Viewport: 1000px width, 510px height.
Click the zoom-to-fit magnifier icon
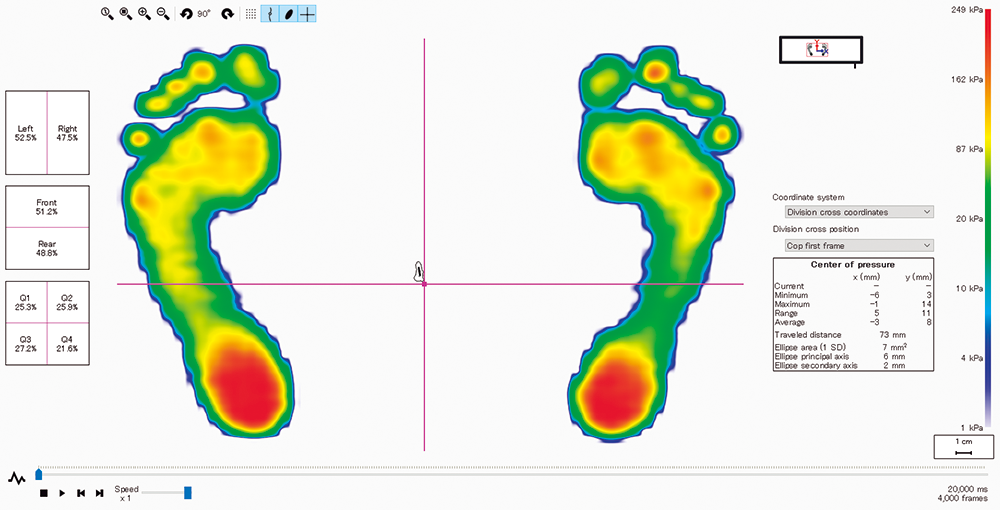pyautogui.click(x=126, y=14)
